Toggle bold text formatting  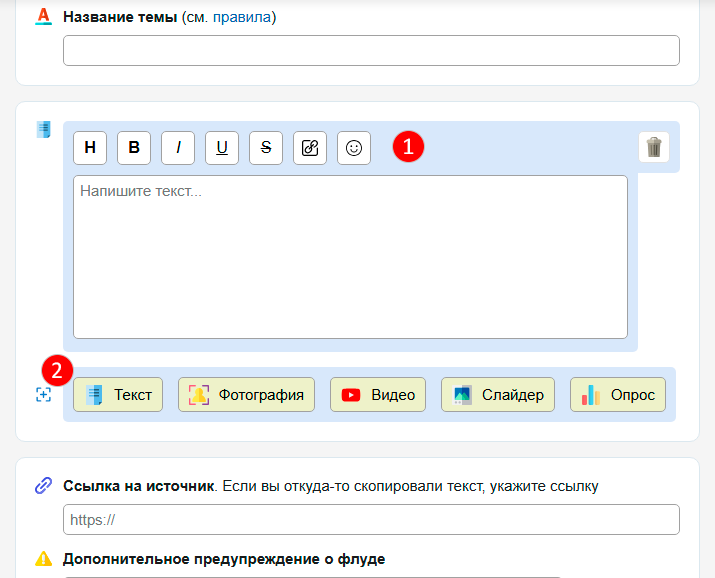tap(134, 147)
